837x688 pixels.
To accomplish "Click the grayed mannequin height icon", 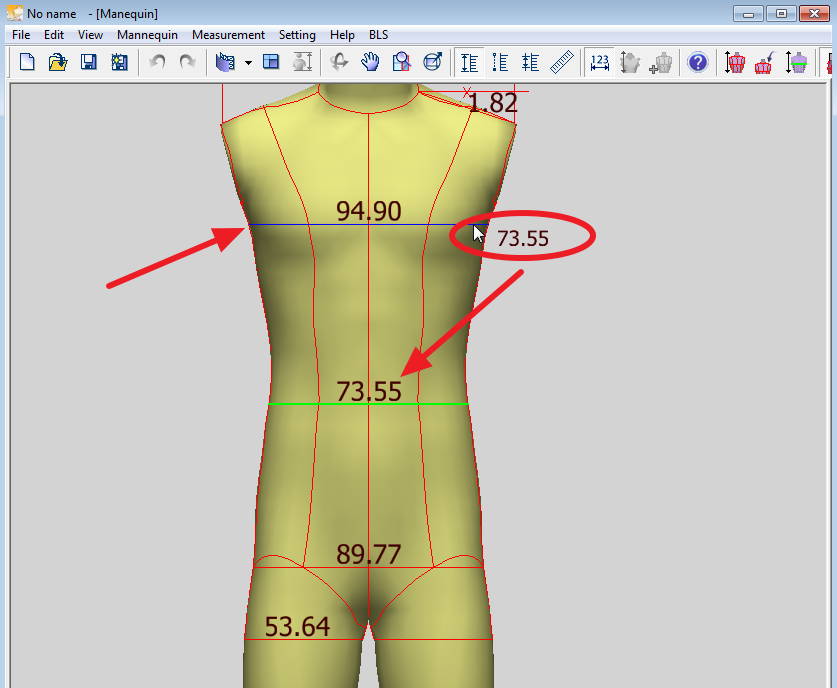I will tap(302, 62).
